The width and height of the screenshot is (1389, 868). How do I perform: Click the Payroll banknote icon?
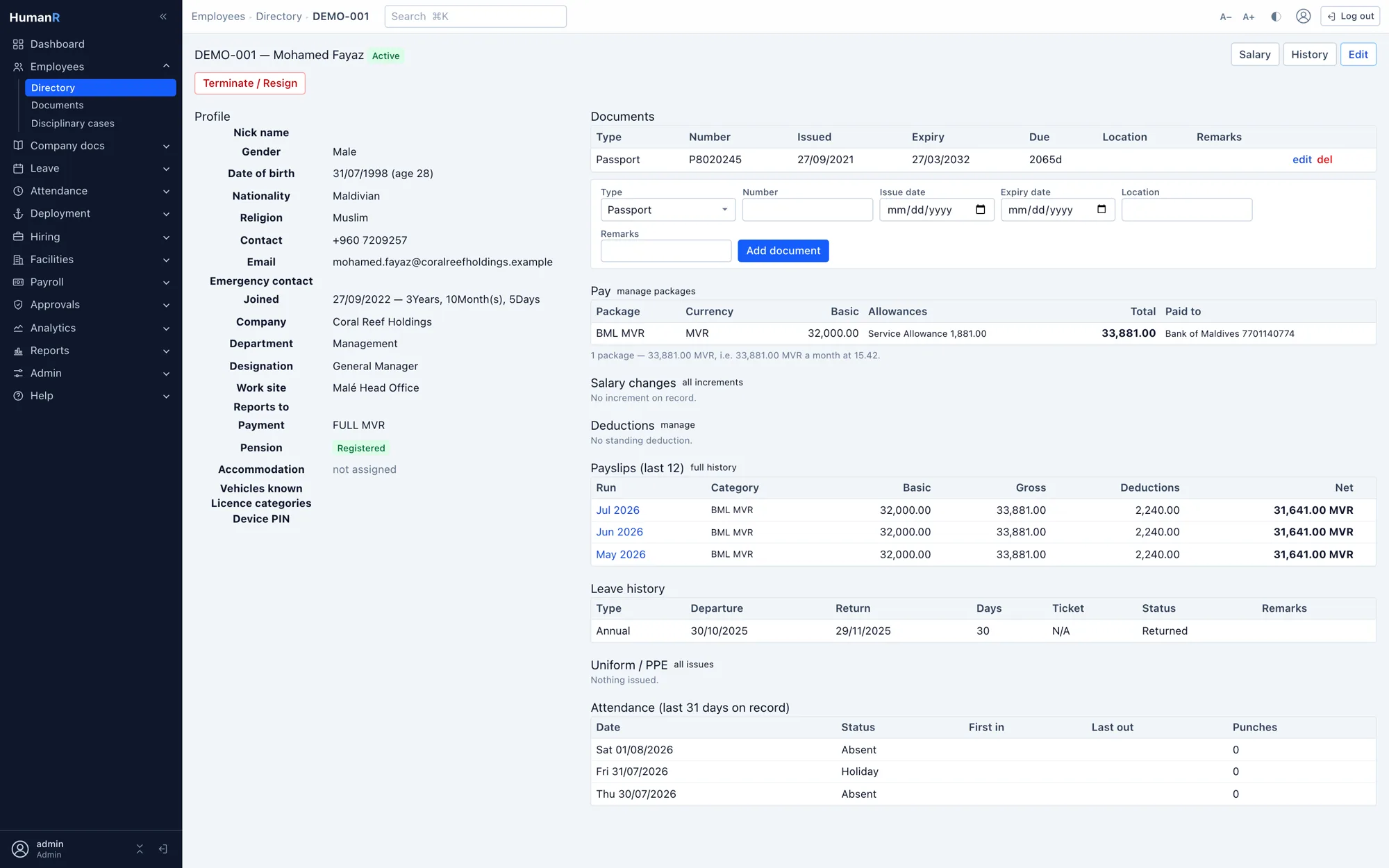tap(18, 282)
